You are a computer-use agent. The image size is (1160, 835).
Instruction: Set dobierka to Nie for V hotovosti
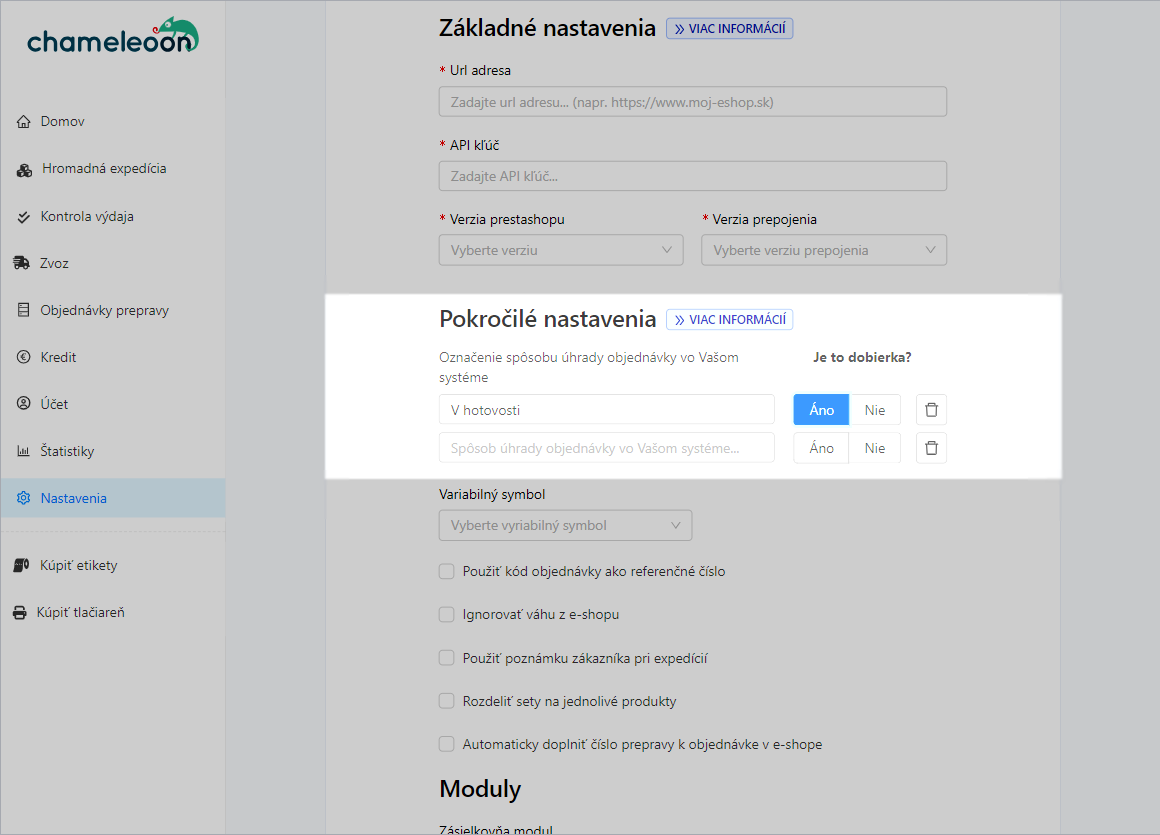point(875,409)
